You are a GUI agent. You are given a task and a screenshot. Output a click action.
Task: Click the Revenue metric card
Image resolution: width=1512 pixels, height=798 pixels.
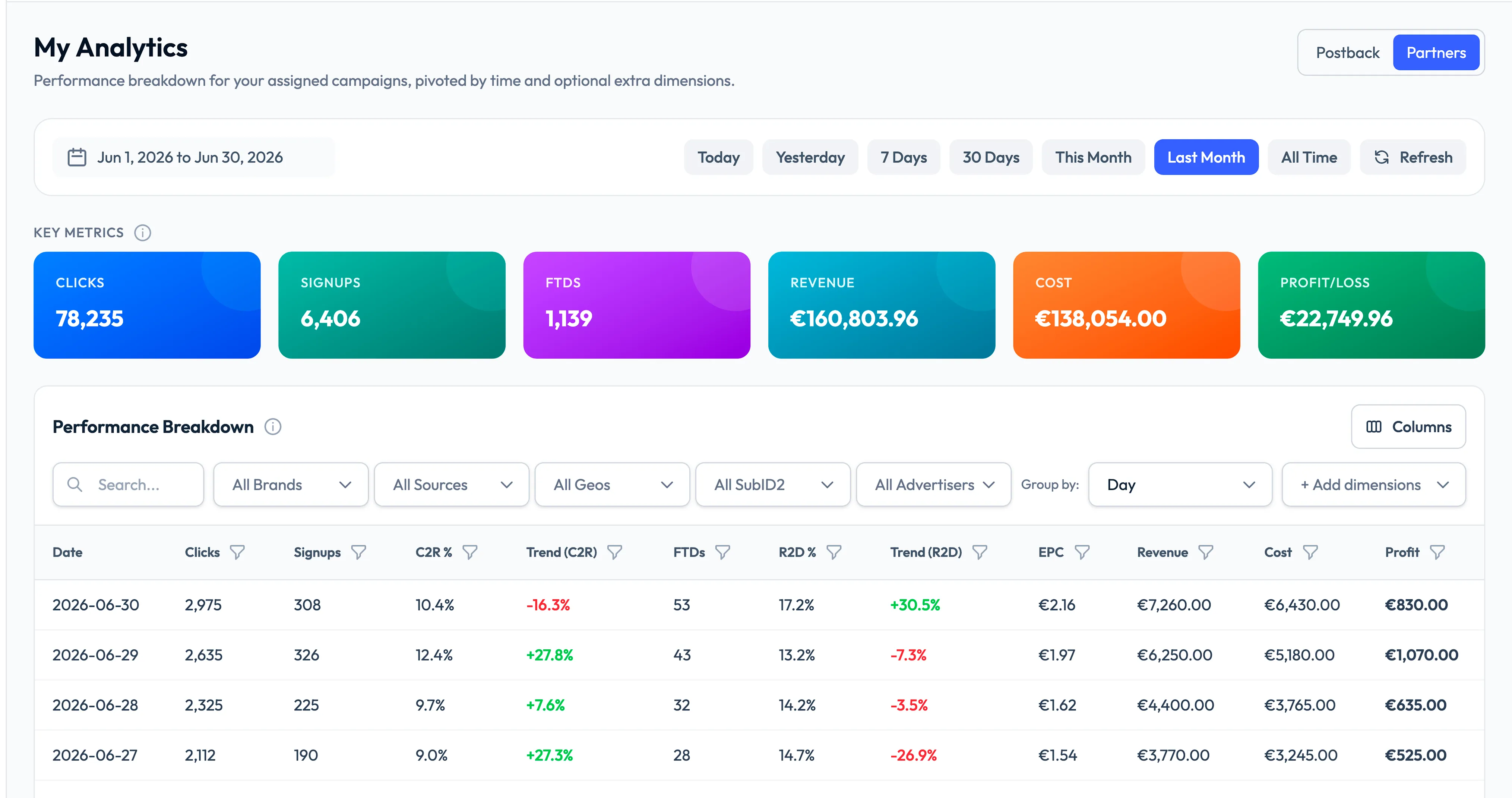tap(882, 305)
